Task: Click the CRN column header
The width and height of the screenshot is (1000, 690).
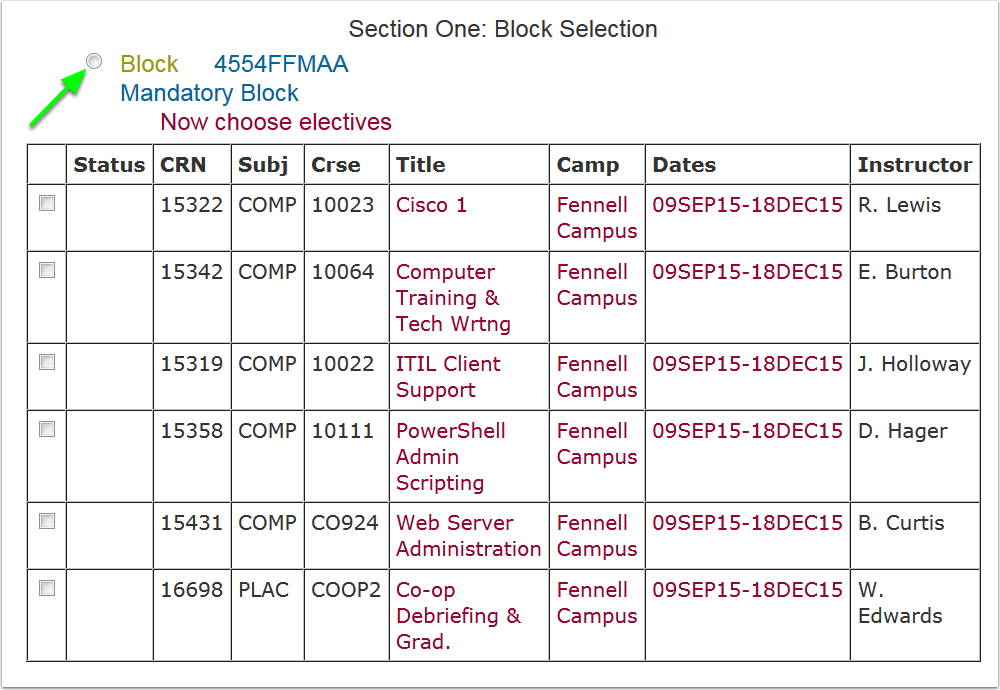Action: point(183,165)
